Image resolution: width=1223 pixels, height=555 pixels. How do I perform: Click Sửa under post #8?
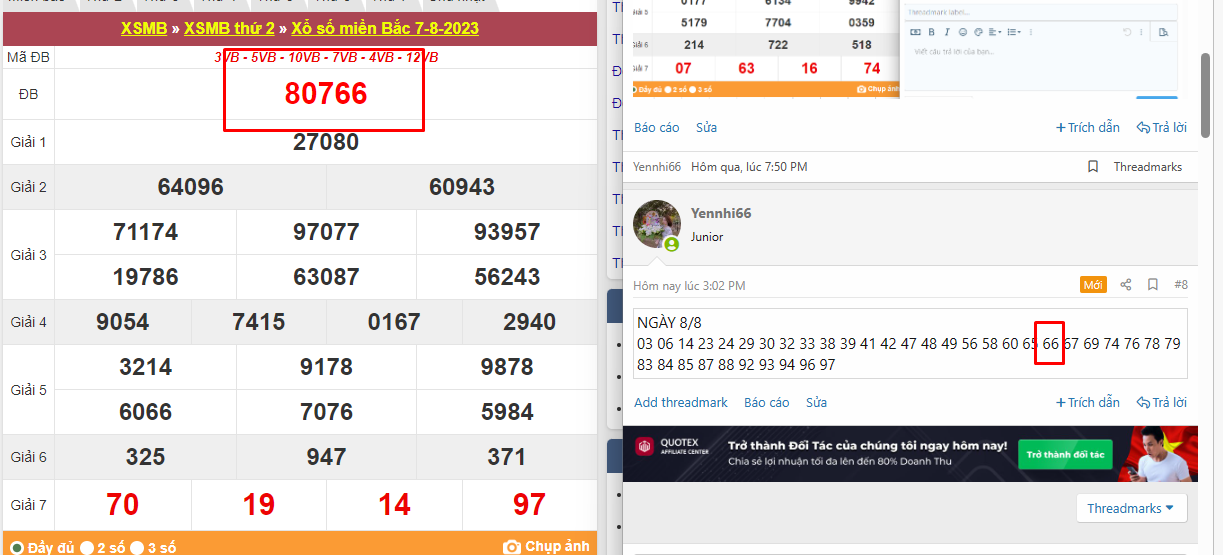coord(817,402)
